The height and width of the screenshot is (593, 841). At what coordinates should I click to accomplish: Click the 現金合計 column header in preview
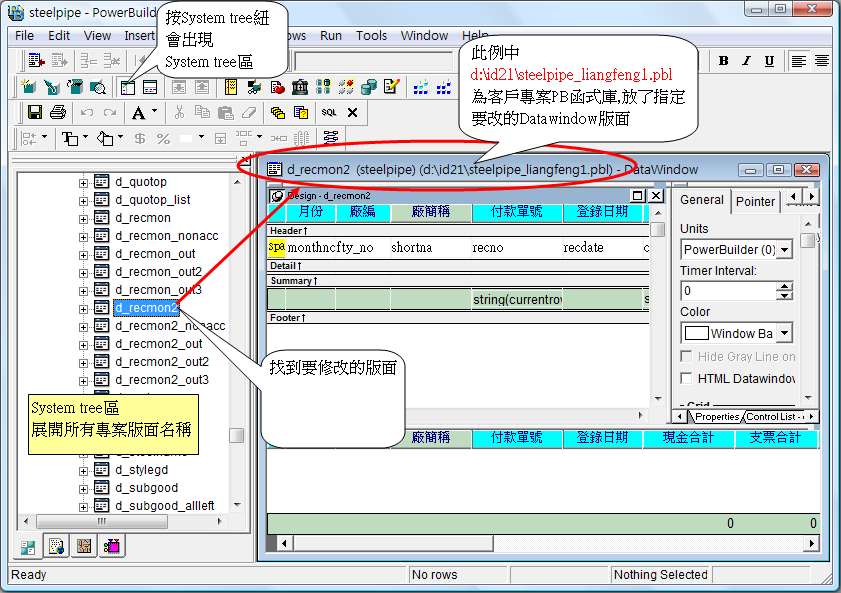(689, 438)
